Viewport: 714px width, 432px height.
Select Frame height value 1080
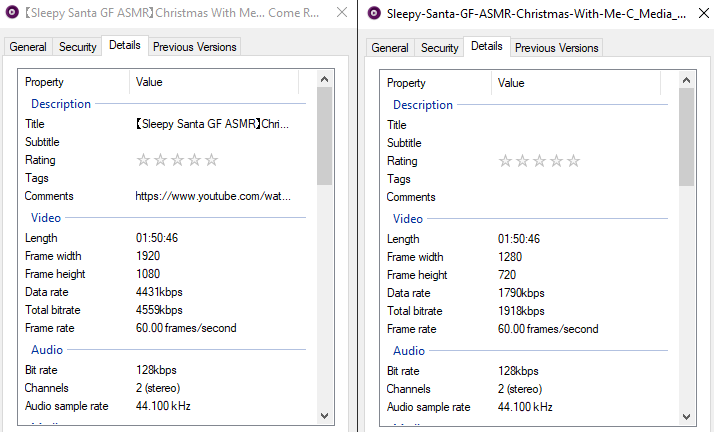point(148,274)
